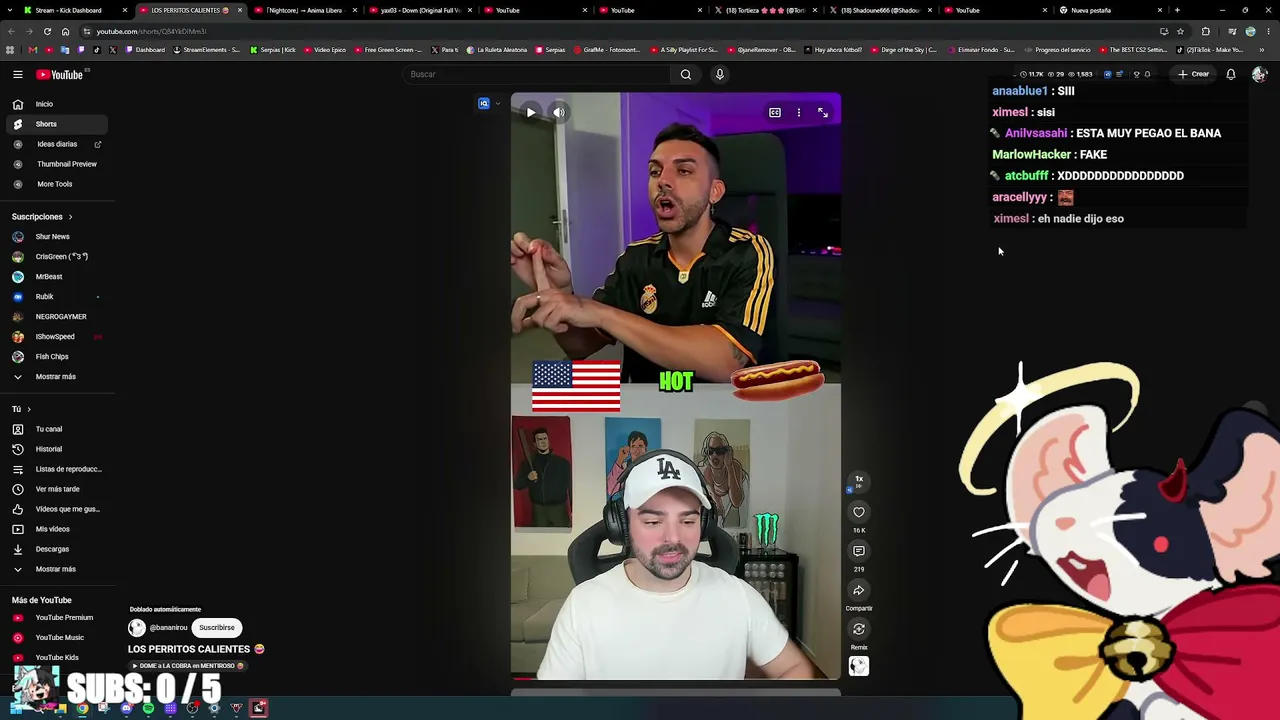Open Mis videos
The width and height of the screenshot is (1280, 720).
(57, 529)
